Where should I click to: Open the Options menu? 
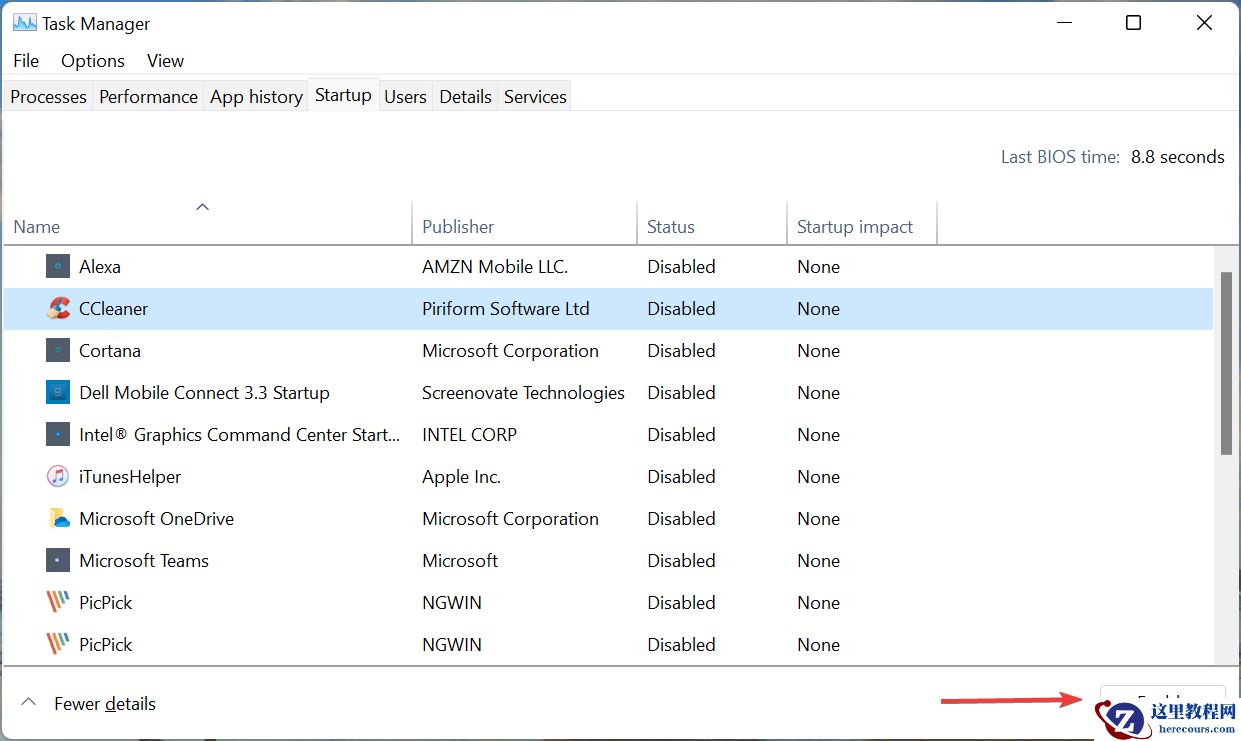(x=93, y=61)
